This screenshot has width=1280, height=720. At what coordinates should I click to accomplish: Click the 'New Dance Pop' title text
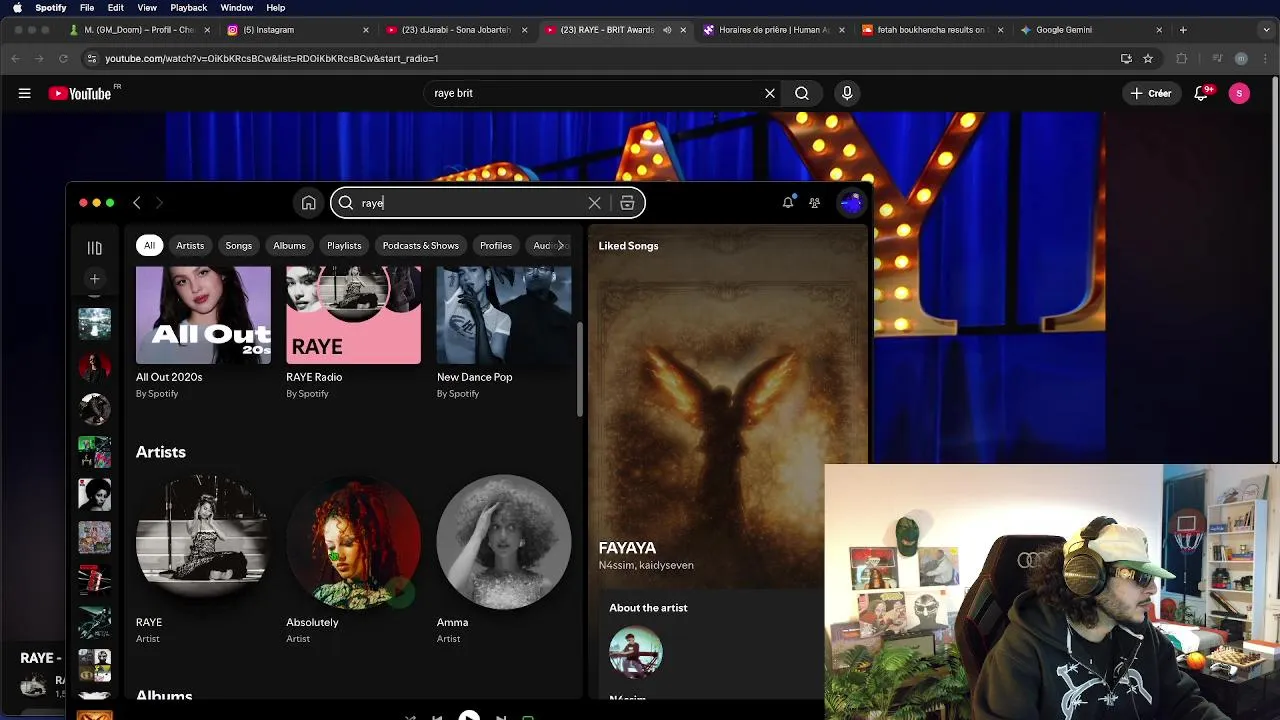click(x=475, y=377)
